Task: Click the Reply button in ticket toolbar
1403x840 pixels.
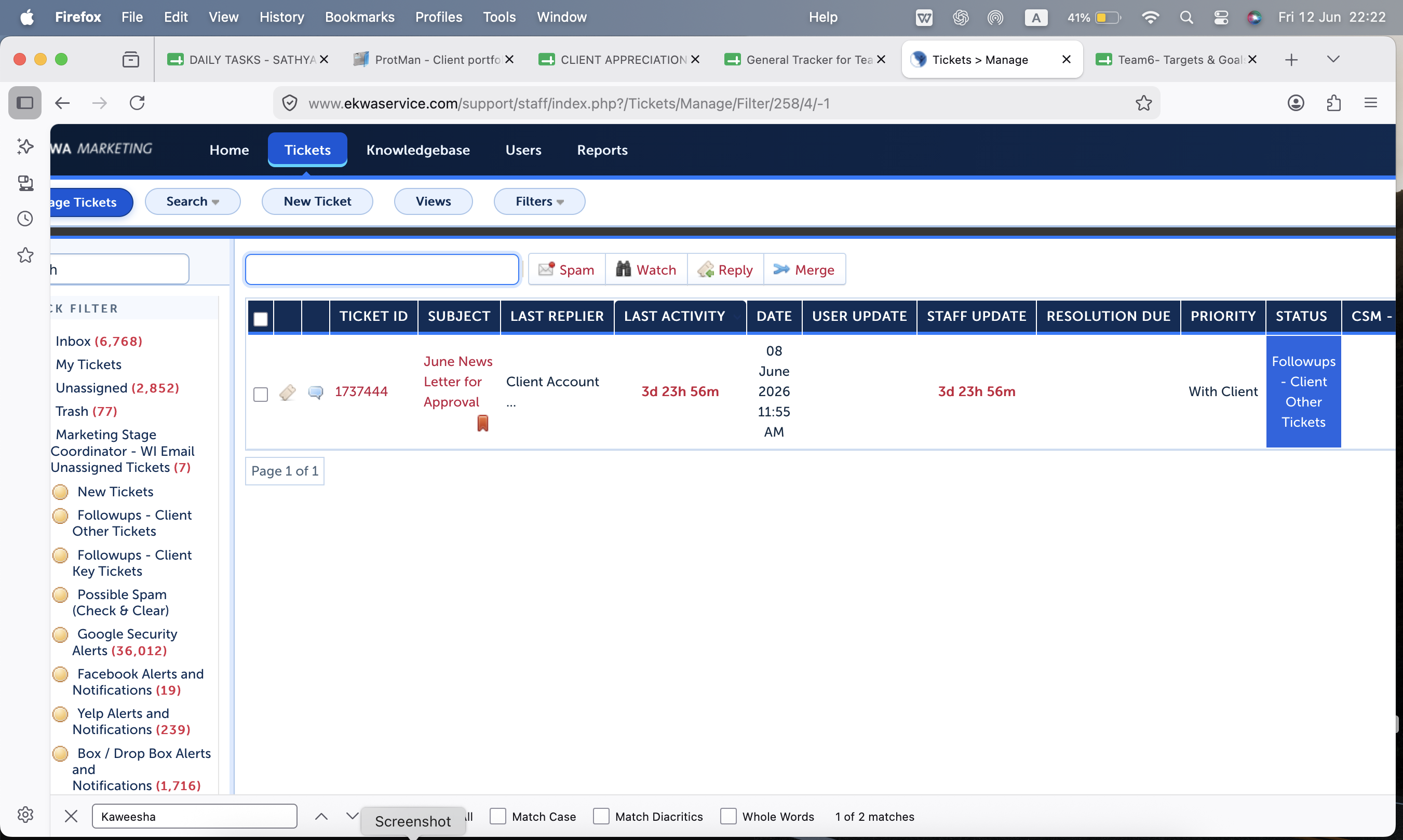Action: click(x=725, y=269)
